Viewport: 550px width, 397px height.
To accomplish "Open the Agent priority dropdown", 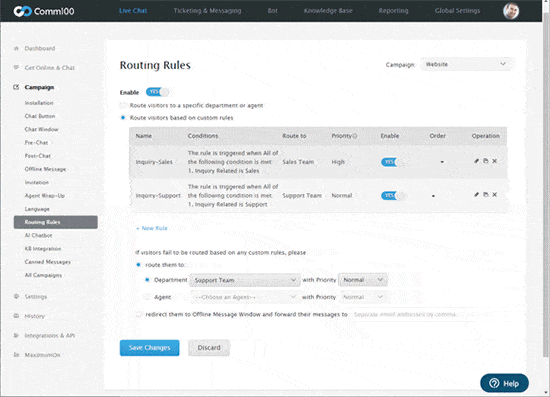I will 363,297.
